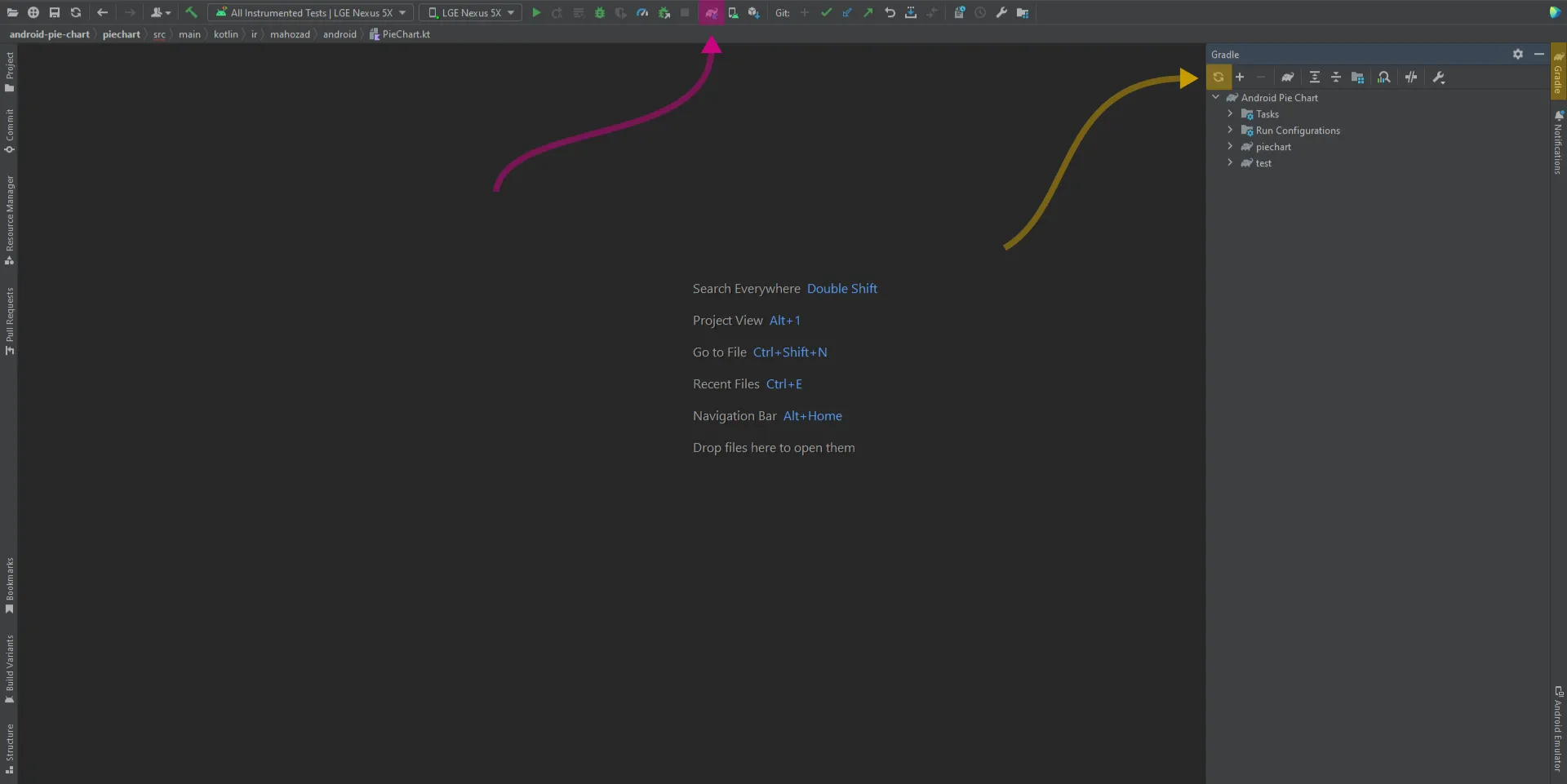Open the Bookmarks side tab
The image size is (1567, 784).
point(9,585)
